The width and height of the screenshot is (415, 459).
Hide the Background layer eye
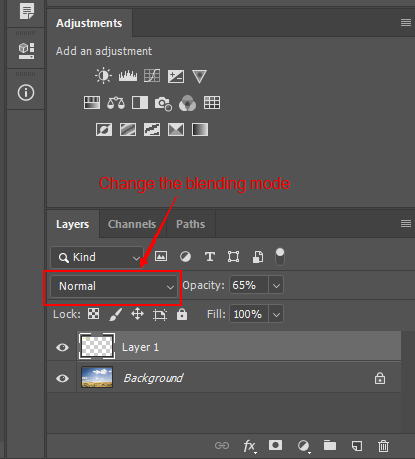(62, 378)
